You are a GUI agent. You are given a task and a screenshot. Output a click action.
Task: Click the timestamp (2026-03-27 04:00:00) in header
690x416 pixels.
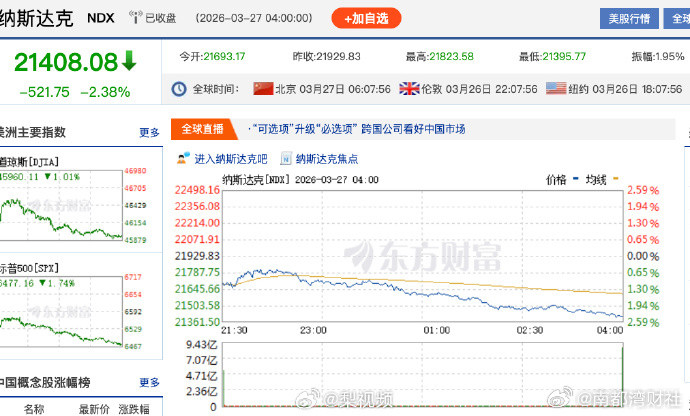[x=254, y=18]
